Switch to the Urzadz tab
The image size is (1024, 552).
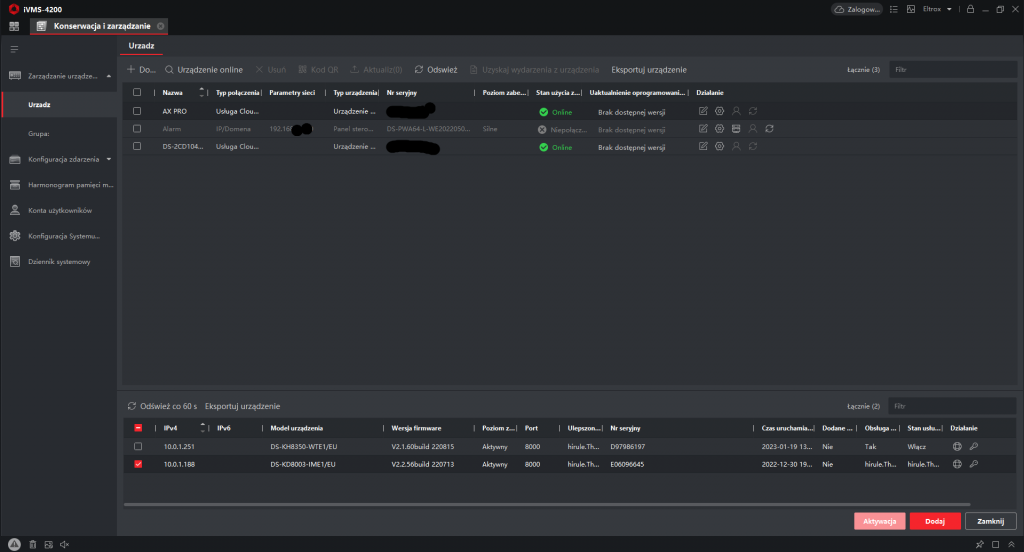[141, 47]
